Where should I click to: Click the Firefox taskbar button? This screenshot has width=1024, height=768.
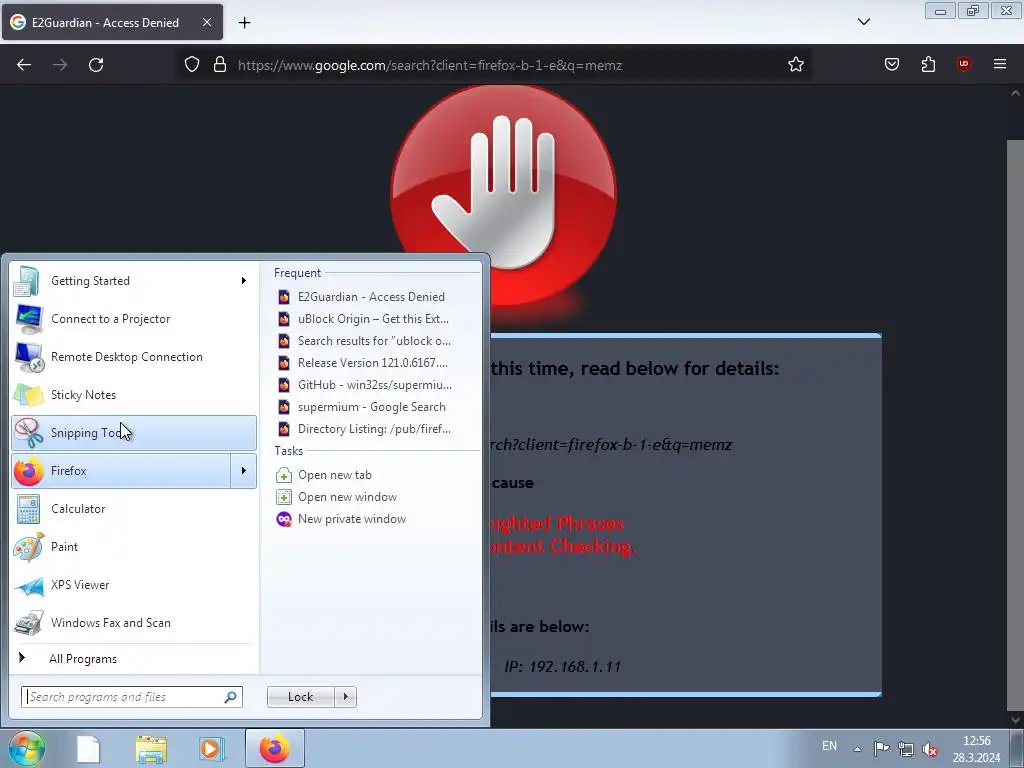274,748
